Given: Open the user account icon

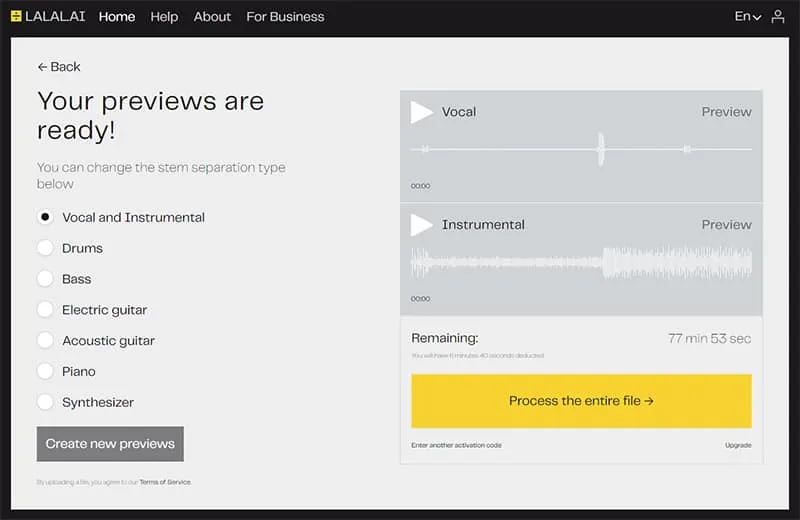Looking at the screenshot, I should point(778,16).
